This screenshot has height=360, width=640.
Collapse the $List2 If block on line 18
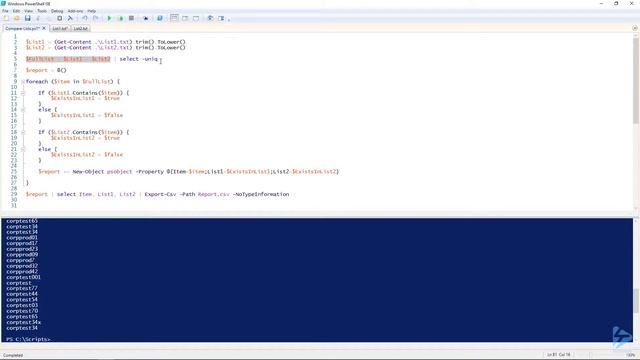tap(23, 132)
